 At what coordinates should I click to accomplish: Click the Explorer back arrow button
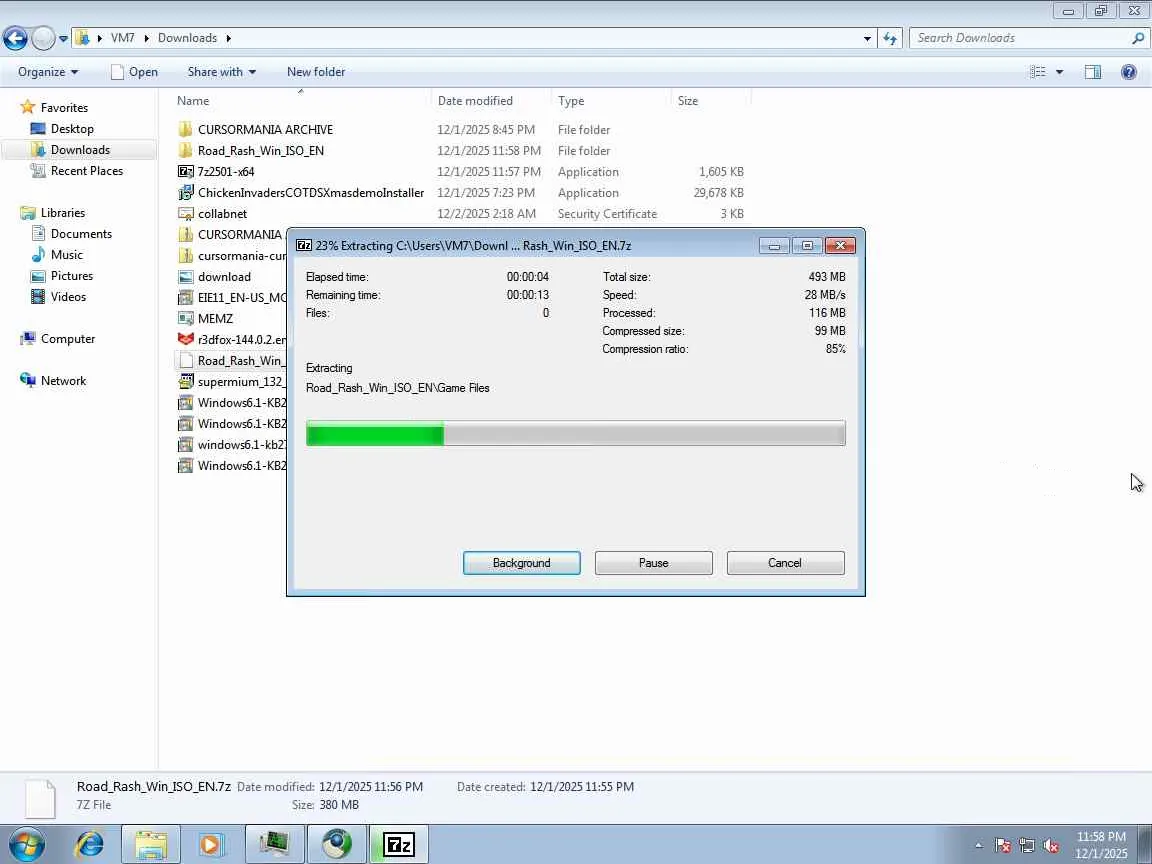(15, 38)
